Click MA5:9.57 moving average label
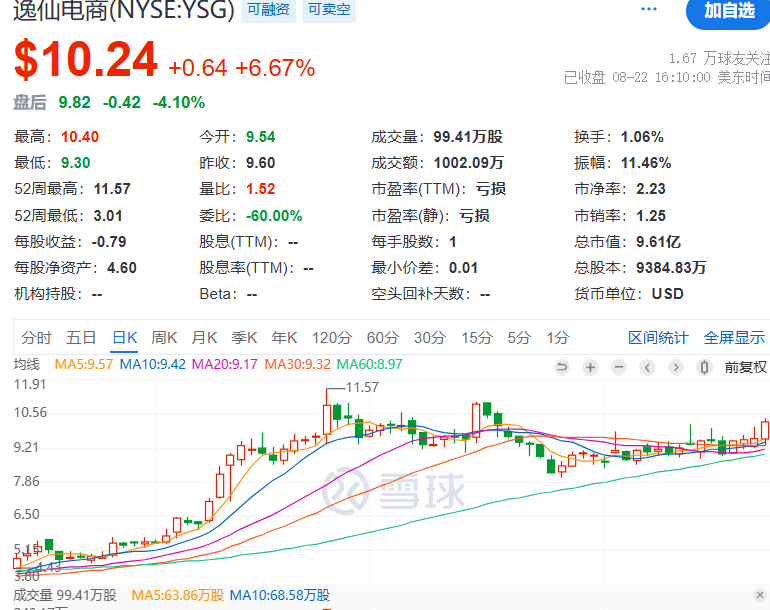This screenshot has width=770, height=610. (x=83, y=364)
